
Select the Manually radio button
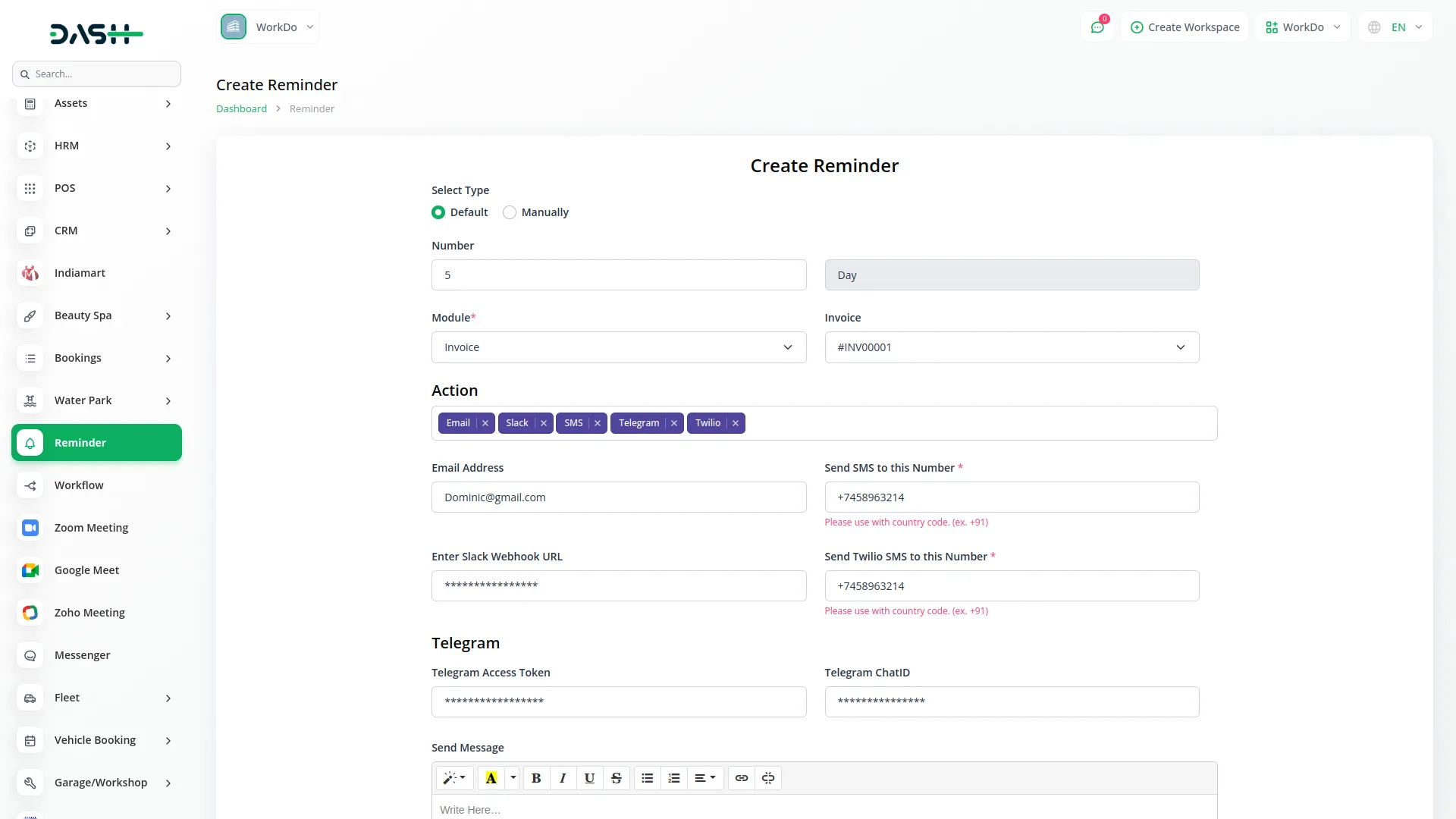coord(510,212)
